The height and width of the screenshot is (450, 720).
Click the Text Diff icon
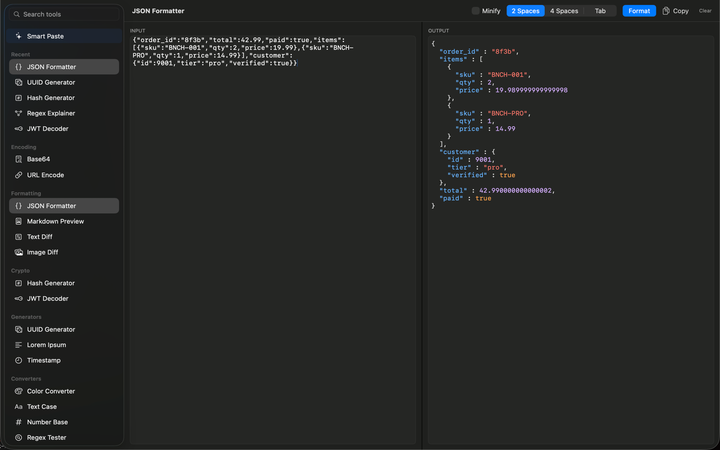tap(18, 236)
